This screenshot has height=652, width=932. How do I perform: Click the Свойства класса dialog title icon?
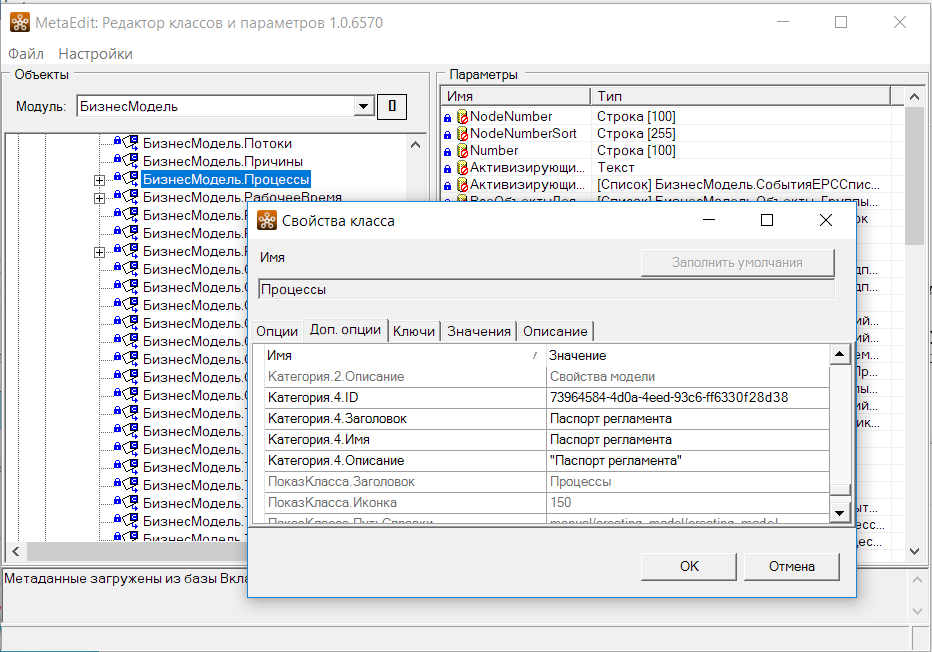click(x=267, y=221)
